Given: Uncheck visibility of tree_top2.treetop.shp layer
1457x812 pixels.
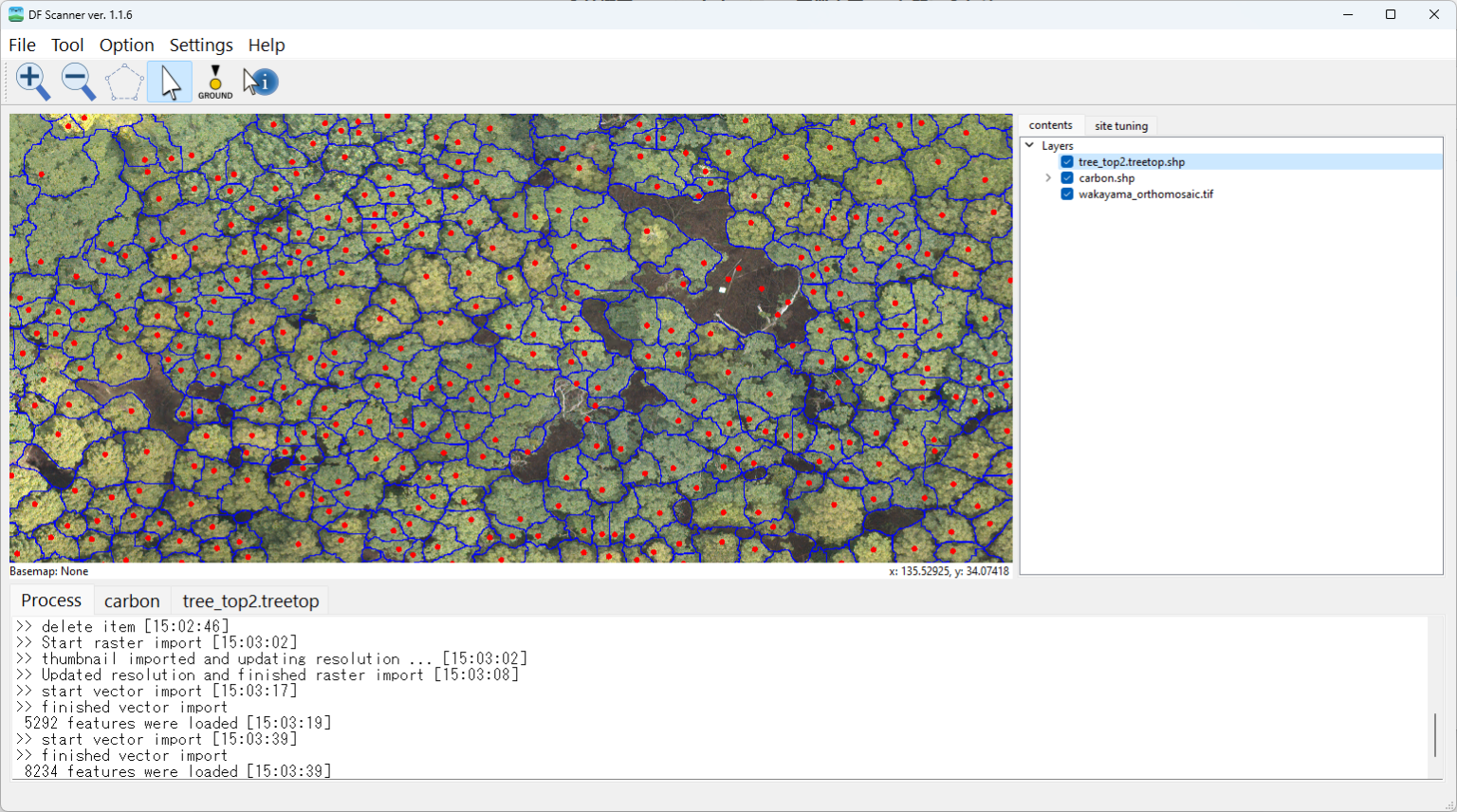Looking at the screenshot, I should (x=1066, y=161).
